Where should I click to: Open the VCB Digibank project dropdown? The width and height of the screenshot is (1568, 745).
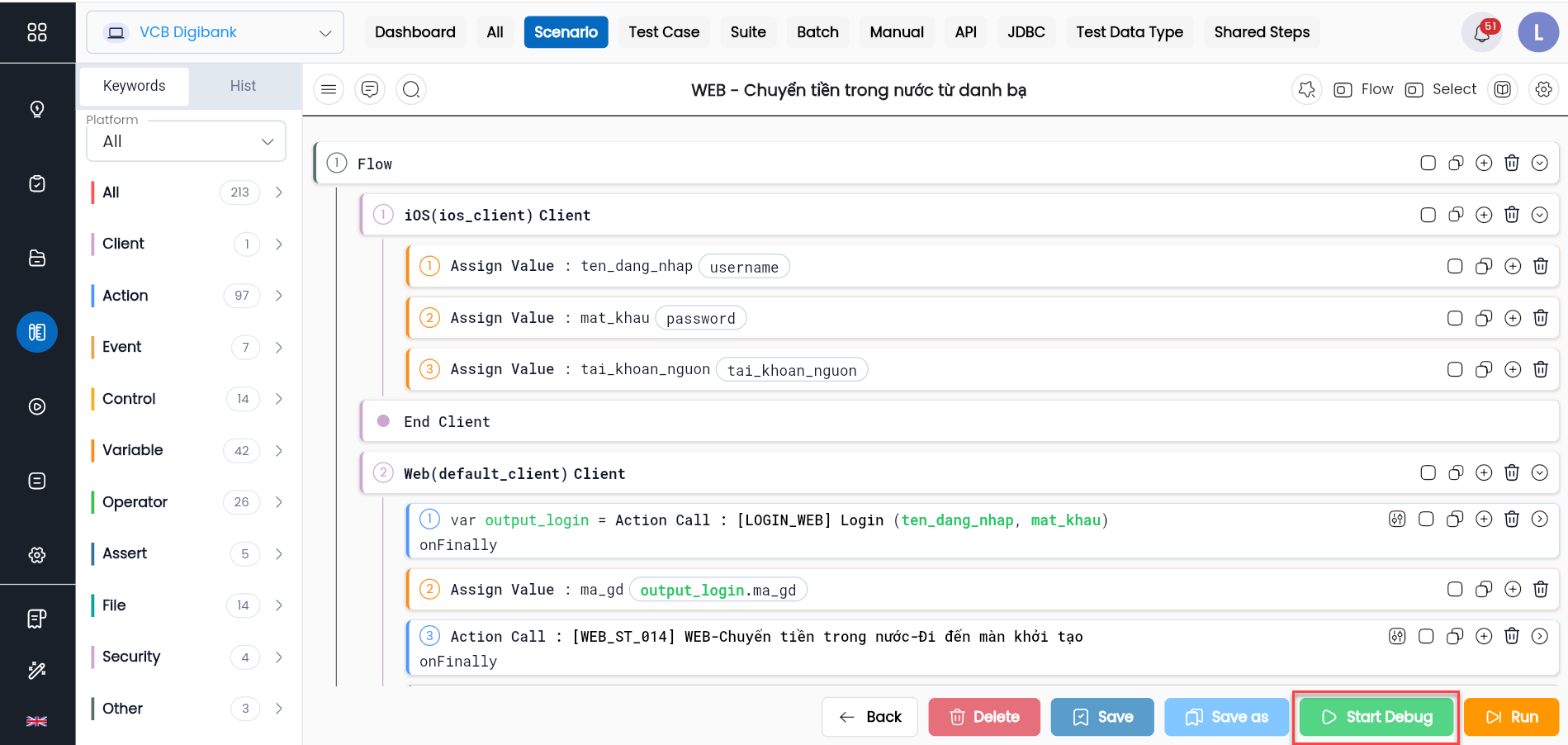pyautogui.click(x=215, y=32)
